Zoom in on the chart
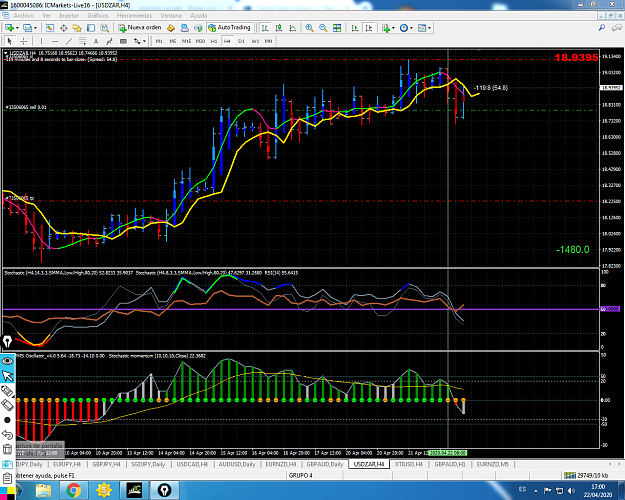 [x=309, y=28]
